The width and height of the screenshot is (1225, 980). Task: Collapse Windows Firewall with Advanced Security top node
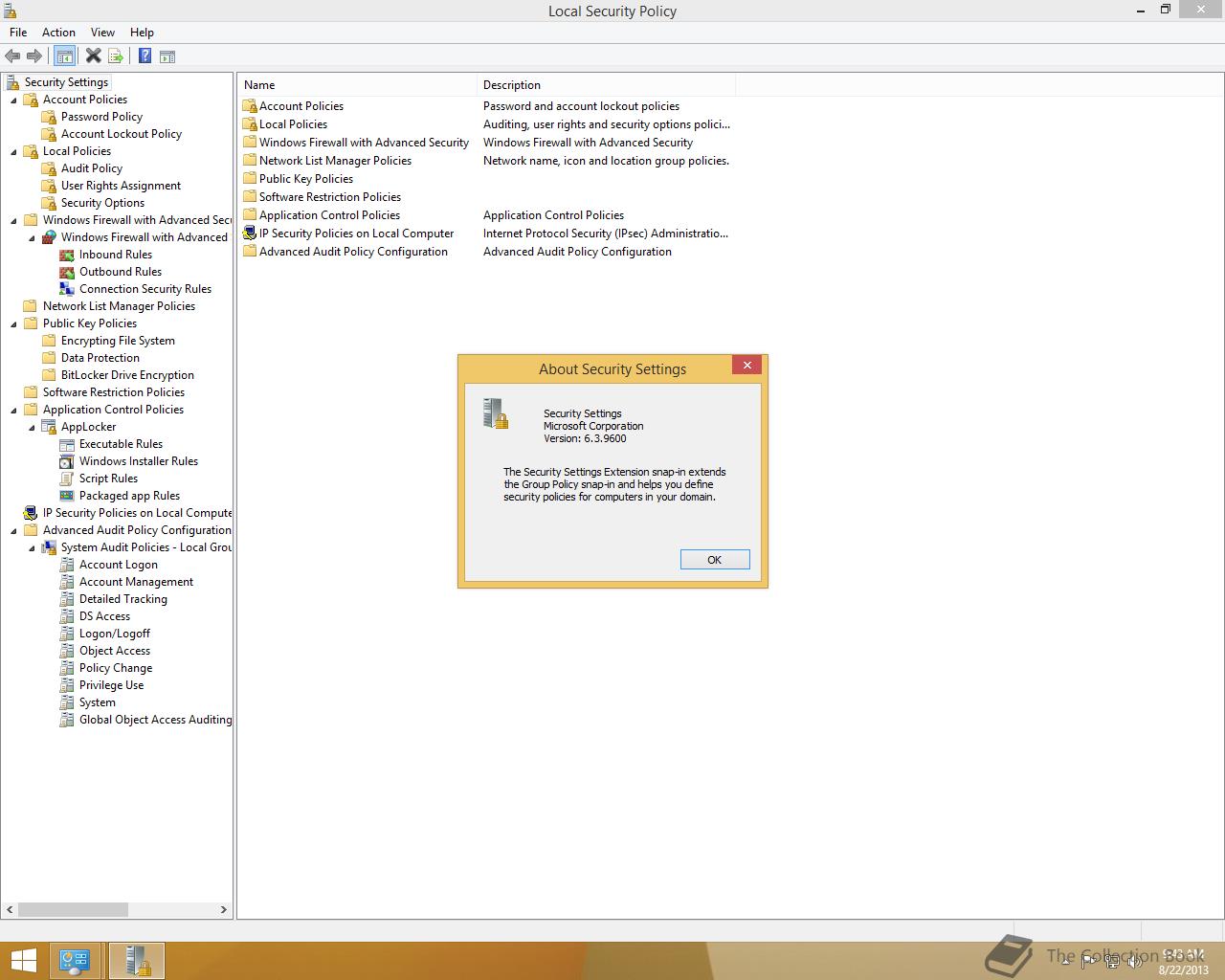[x=13, y=221]
